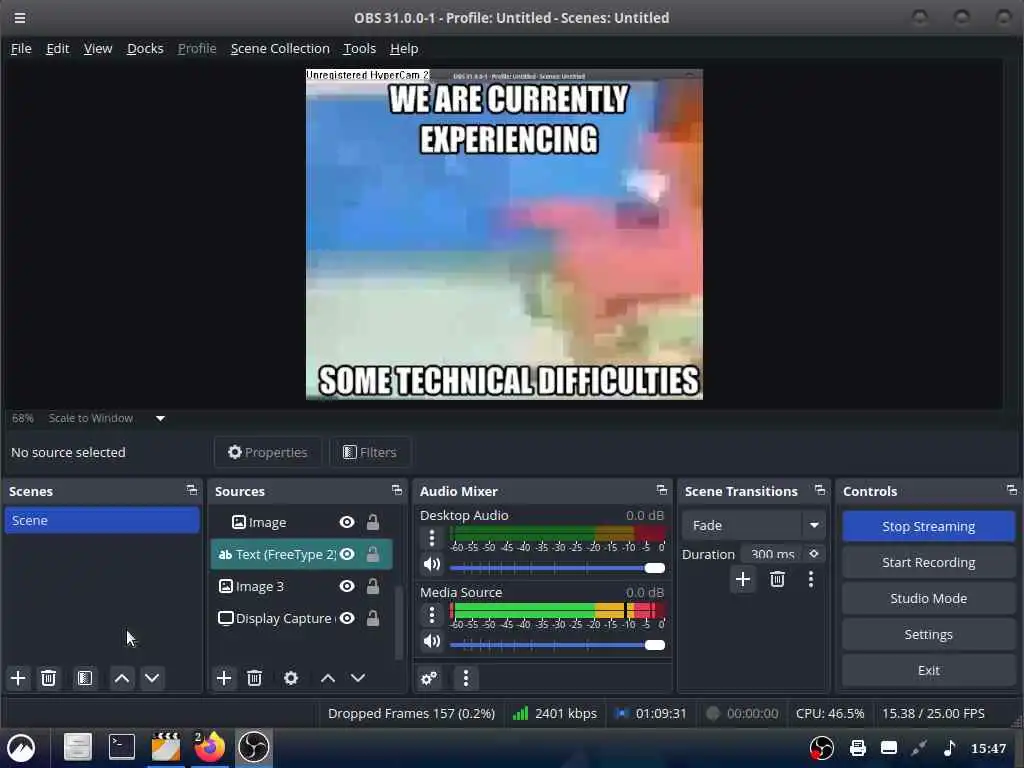Click the taskbar clock 15:47

pos(988,748)
